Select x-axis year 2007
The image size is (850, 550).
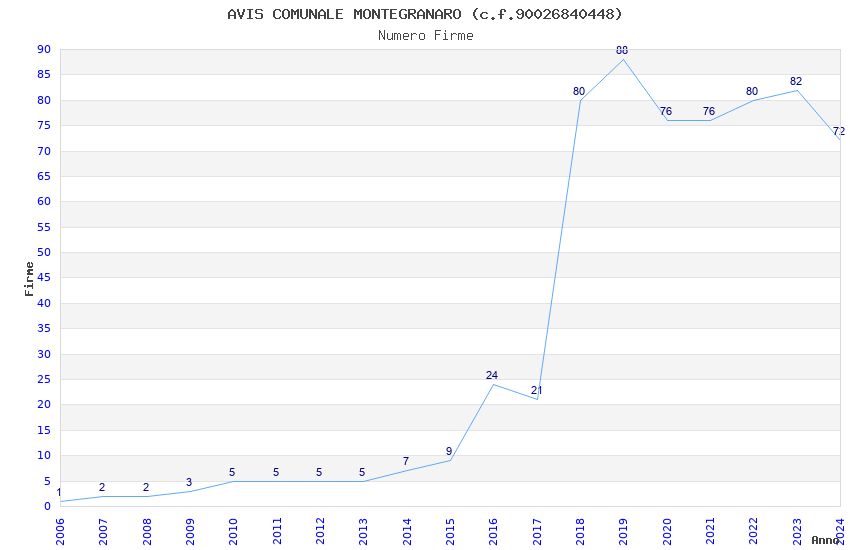(x=103, y=532)
